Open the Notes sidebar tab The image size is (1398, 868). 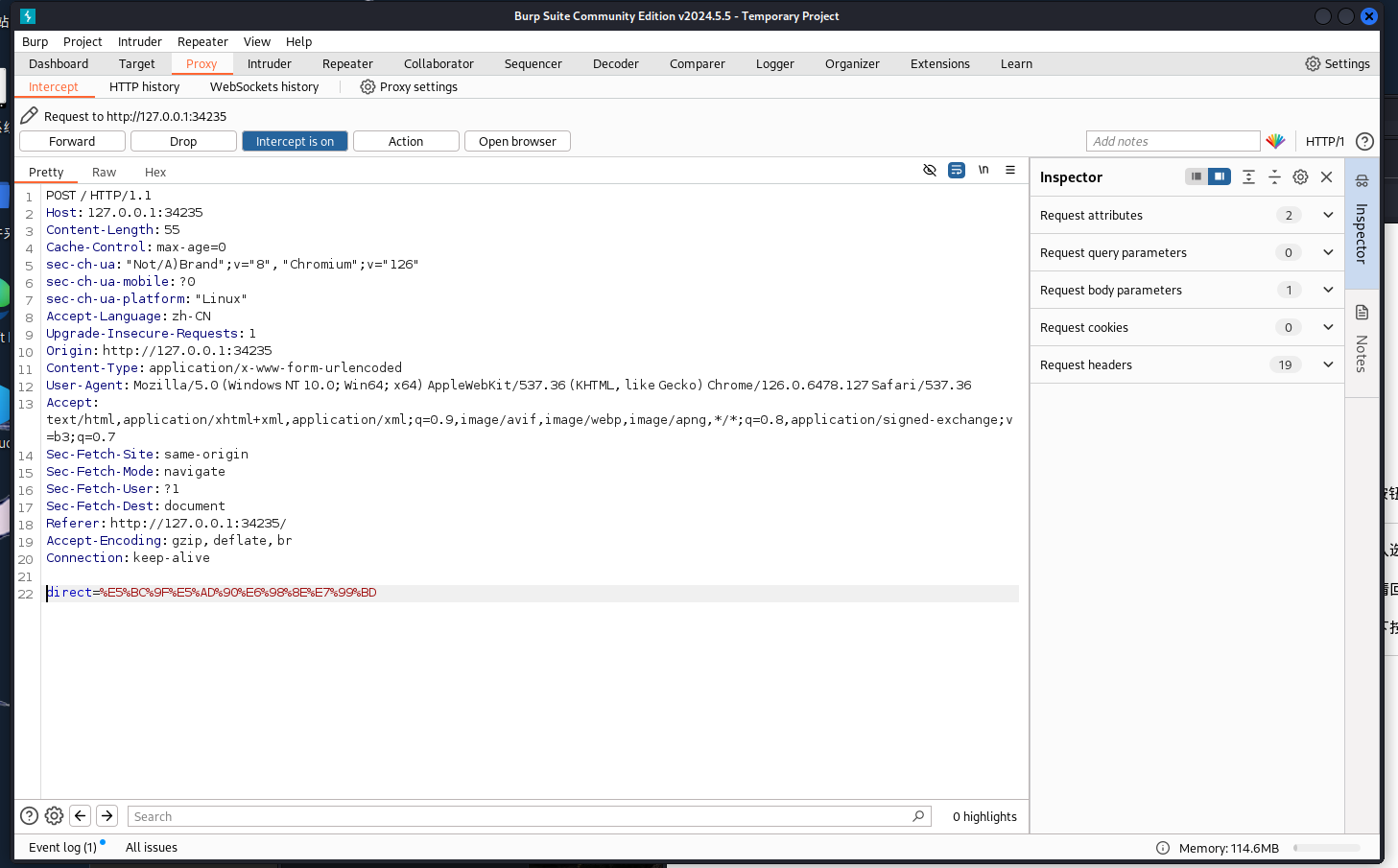1362,341
